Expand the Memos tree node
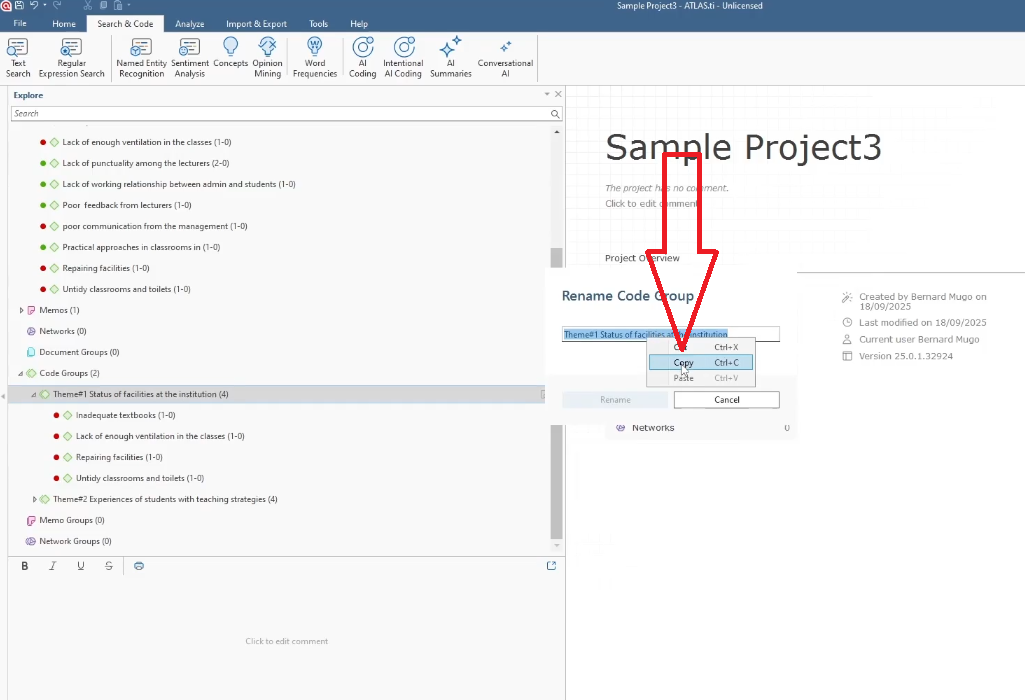 pyautogui.click(x=21, y=310)
